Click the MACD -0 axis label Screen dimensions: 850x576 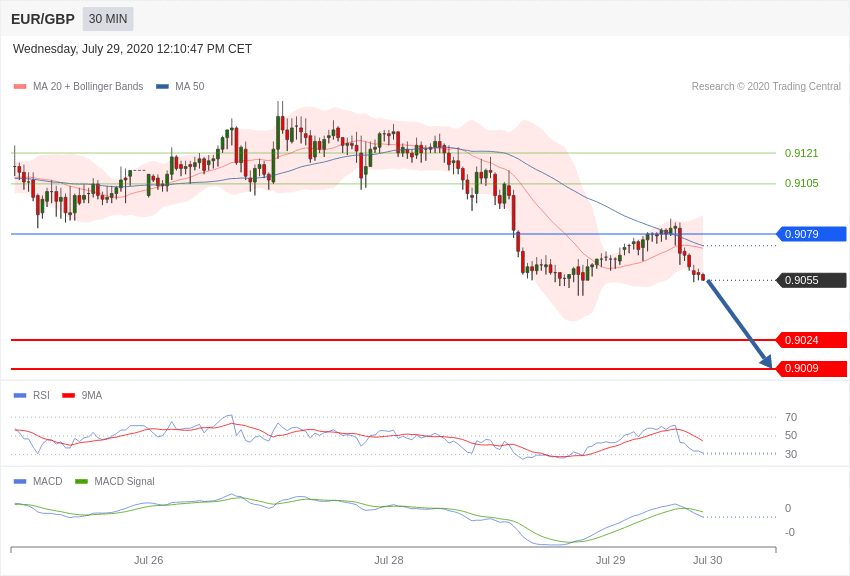(790, 532)
